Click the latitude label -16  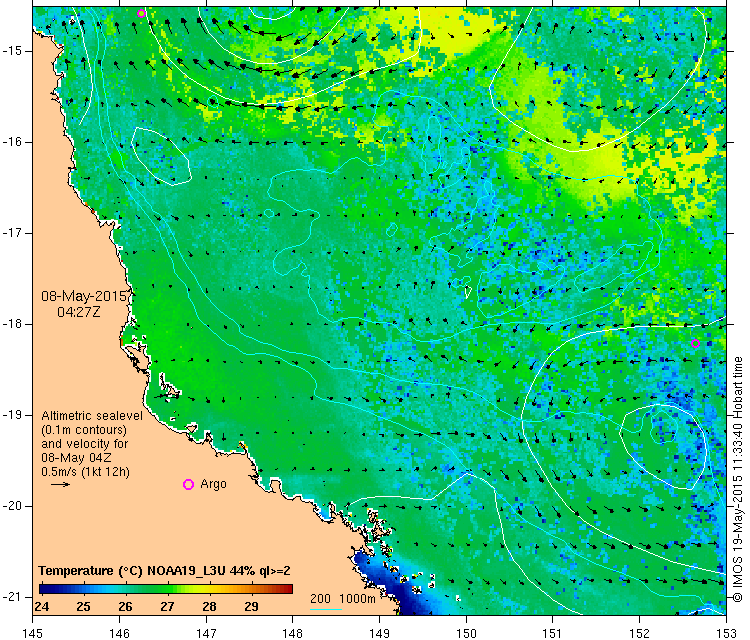click(x=12, y=142)
